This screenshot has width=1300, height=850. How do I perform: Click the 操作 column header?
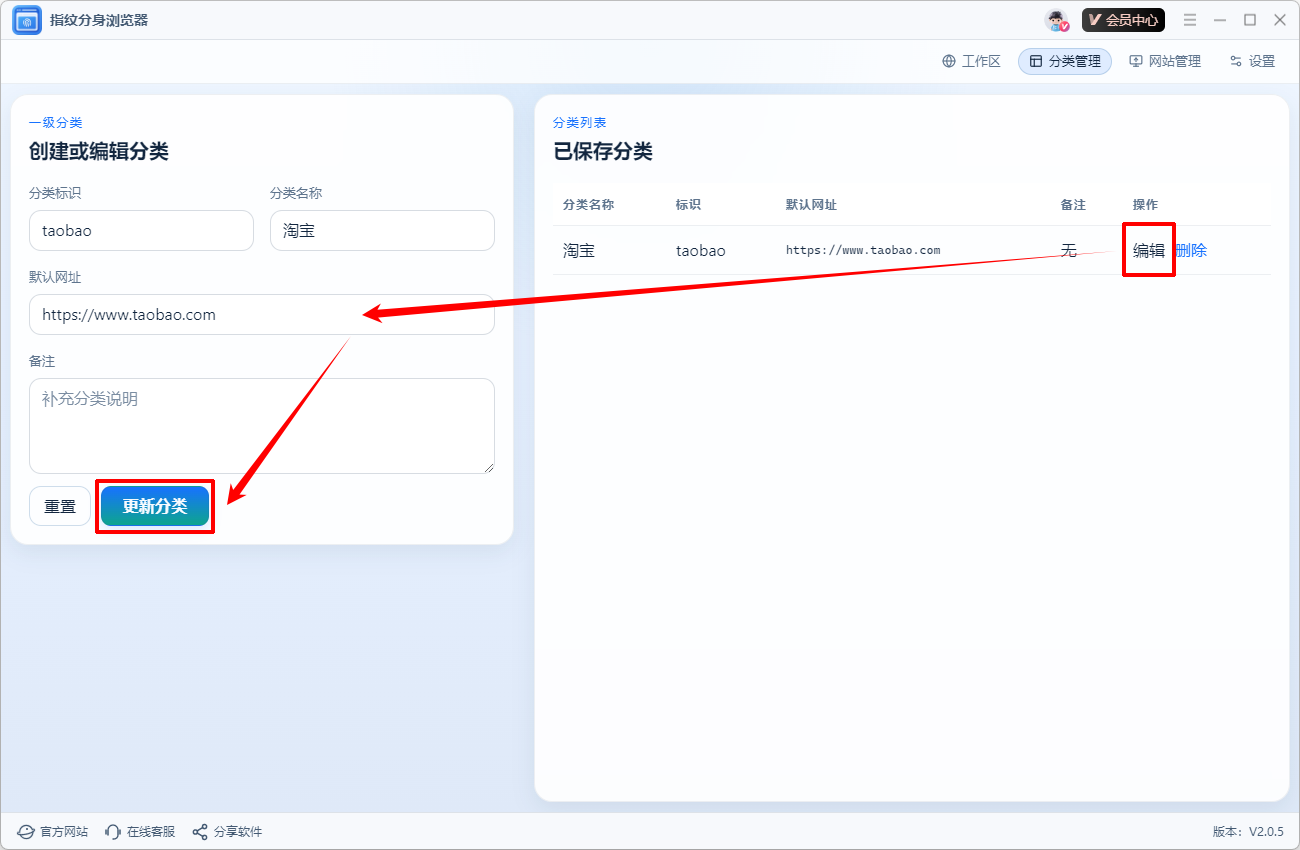pyautogui.click(x=1145, y=204)
